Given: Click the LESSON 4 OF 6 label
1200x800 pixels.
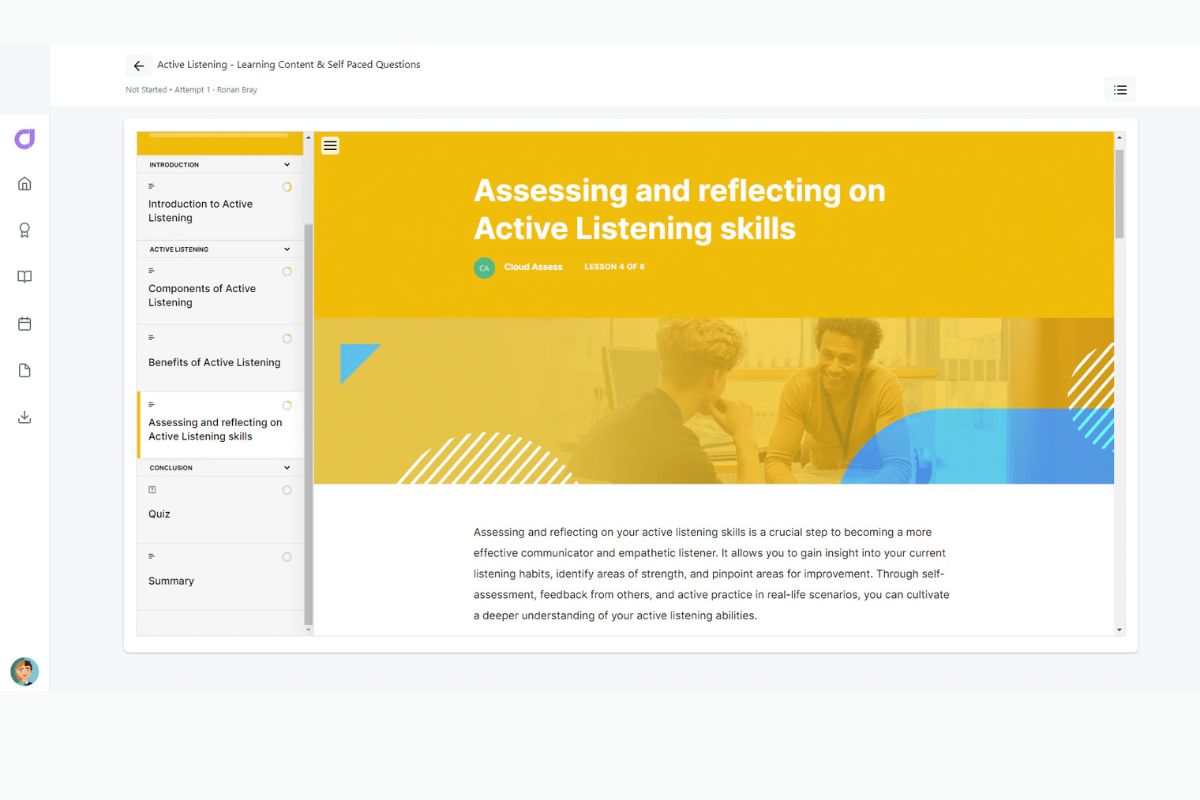Looking at the screenshot, I should [x=614, y=268].
